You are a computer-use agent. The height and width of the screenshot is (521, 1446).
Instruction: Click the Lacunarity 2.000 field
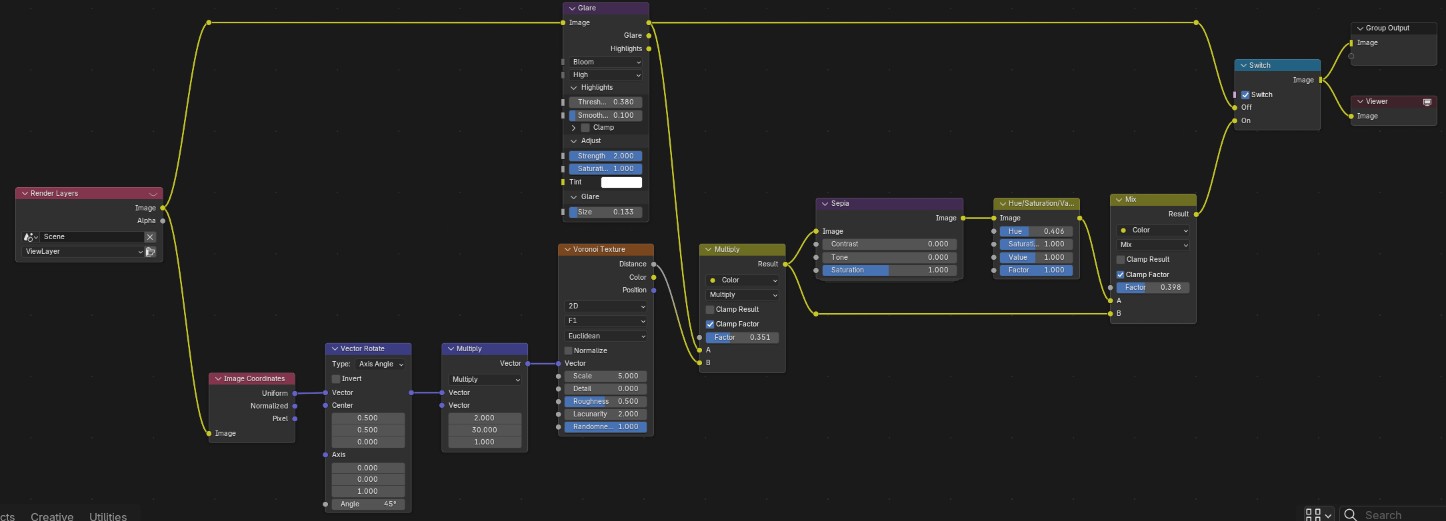point(606,414)
